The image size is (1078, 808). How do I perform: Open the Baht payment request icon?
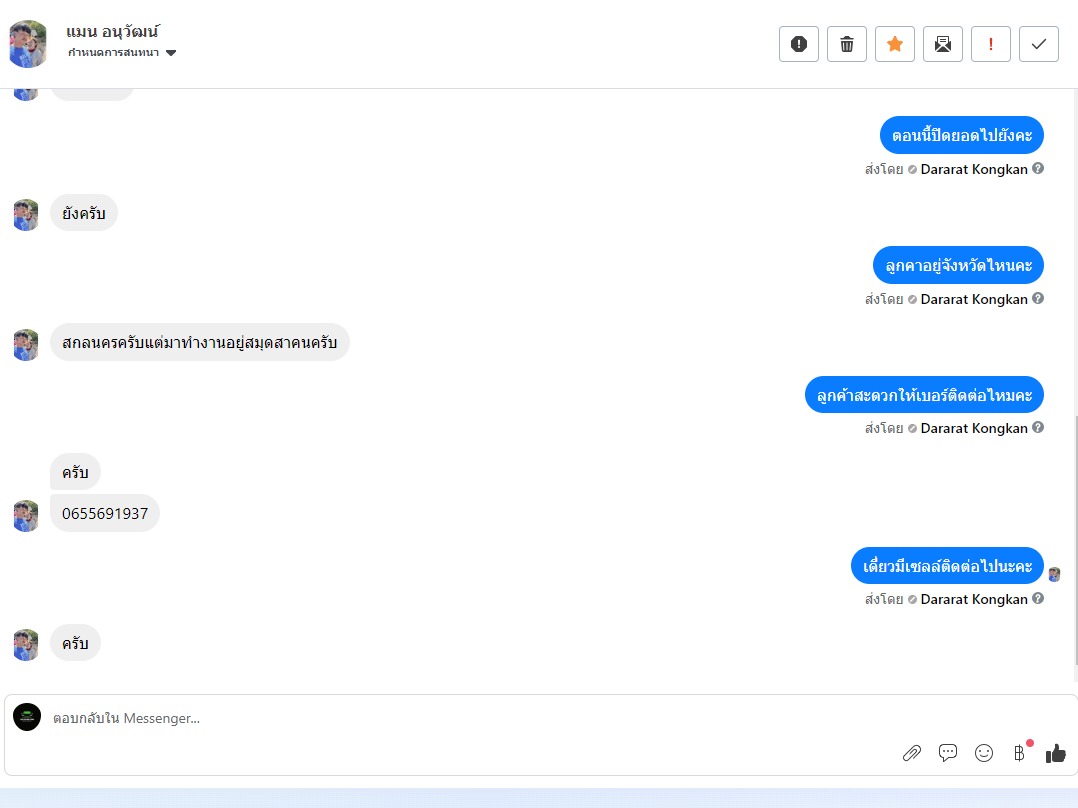coord(1020,753)
